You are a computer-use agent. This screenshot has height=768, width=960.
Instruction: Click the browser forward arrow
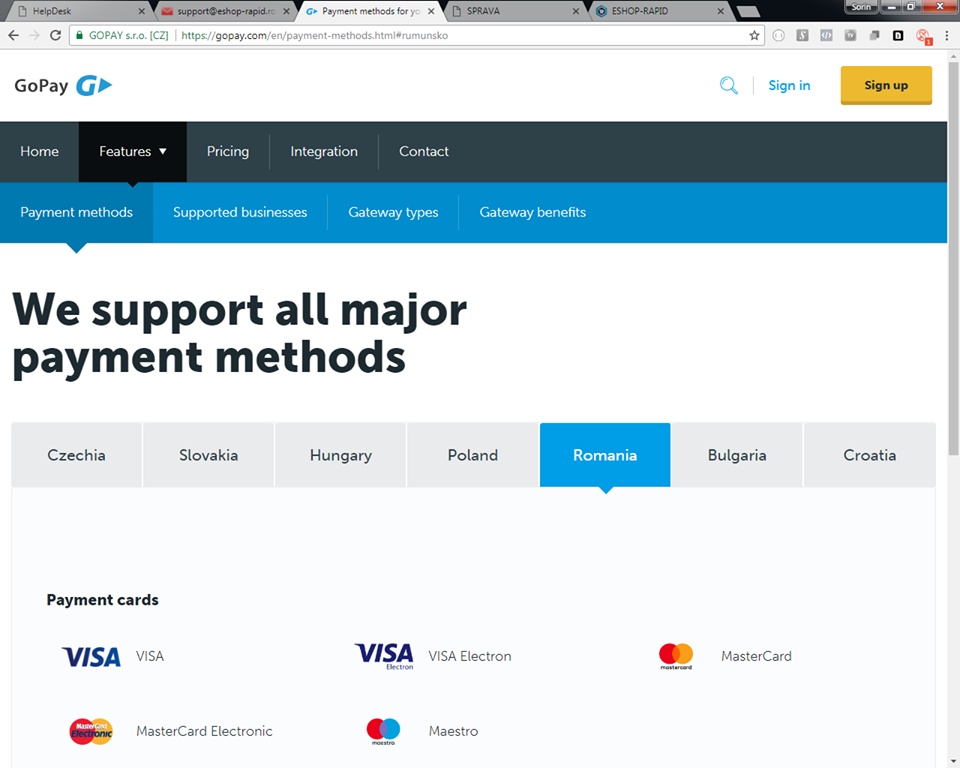pyautogui.click(x=34, y=36)
